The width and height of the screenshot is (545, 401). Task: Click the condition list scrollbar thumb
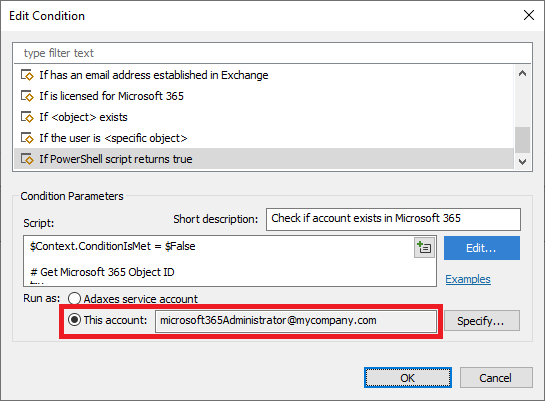[522, 140]
